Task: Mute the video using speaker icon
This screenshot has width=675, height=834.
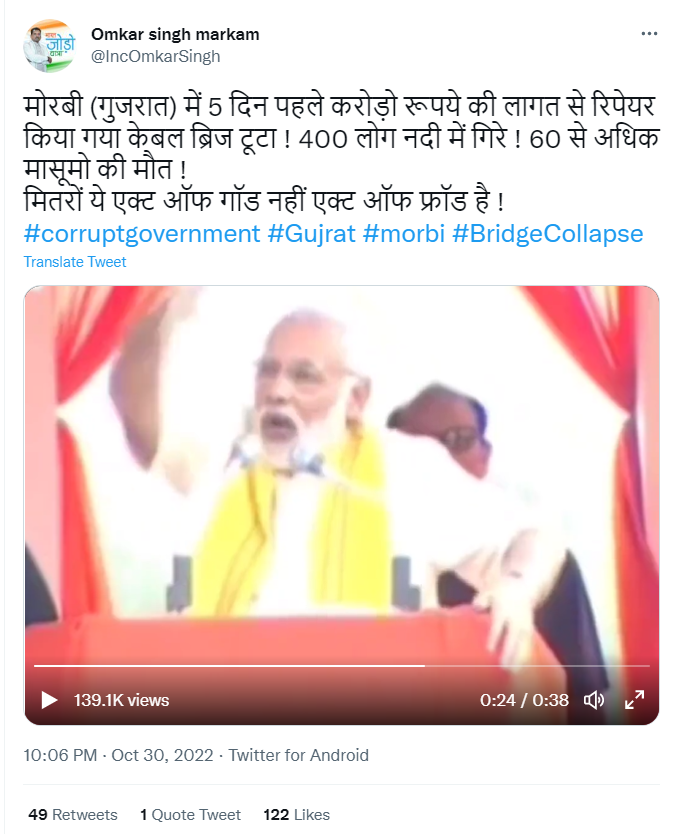Action: coord(594,700)
